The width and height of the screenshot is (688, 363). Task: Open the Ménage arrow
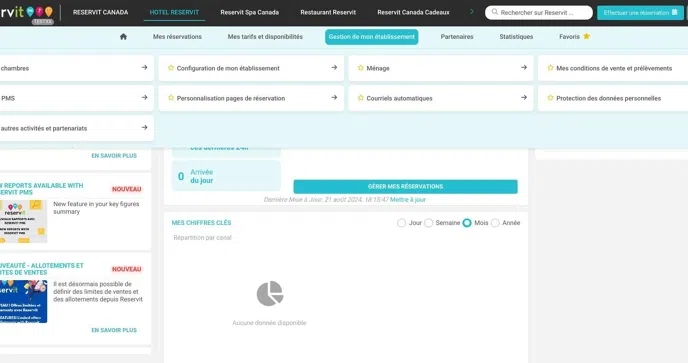pos(524,68)
